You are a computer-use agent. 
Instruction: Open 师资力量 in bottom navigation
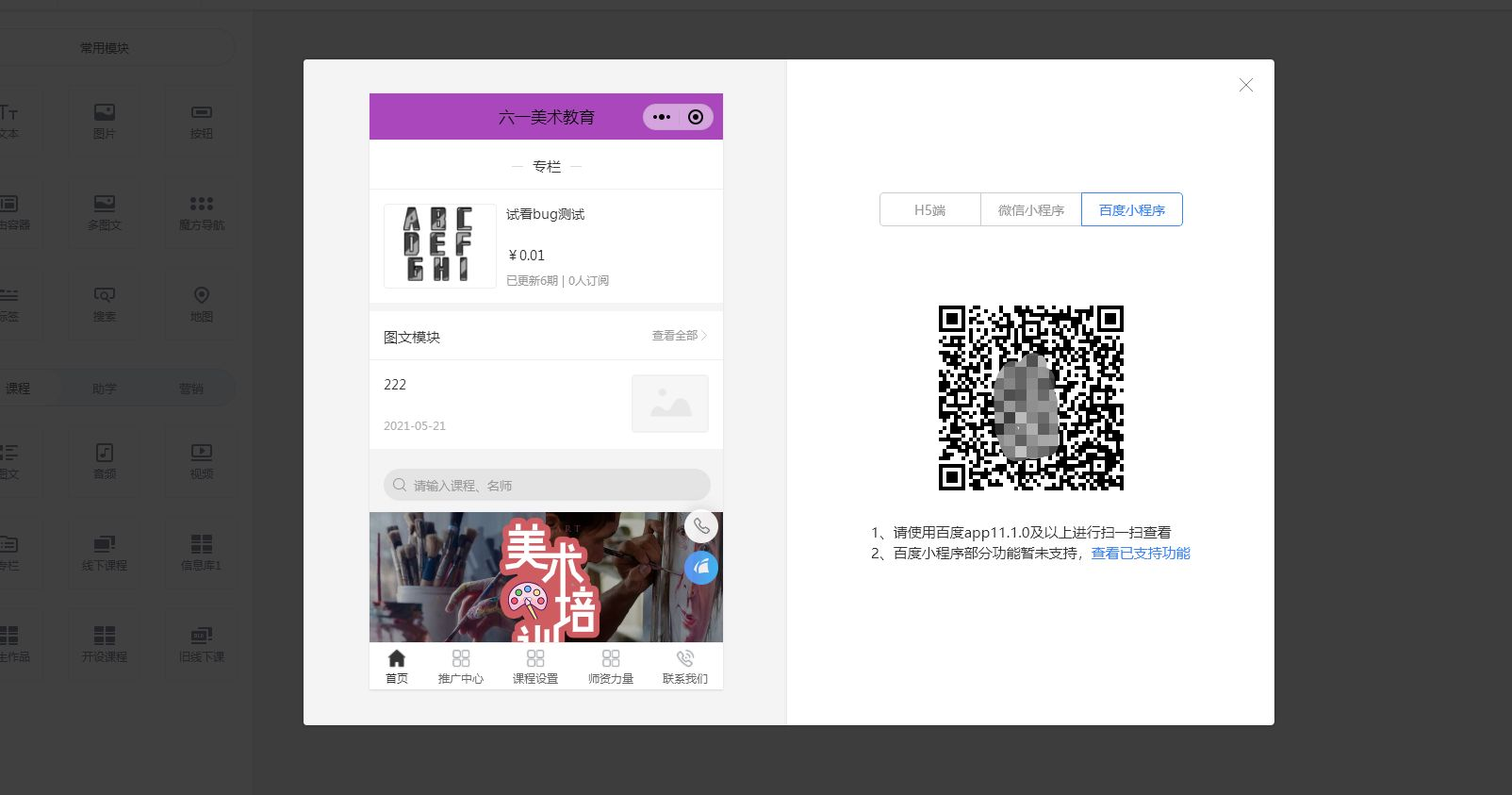(611, 667)
